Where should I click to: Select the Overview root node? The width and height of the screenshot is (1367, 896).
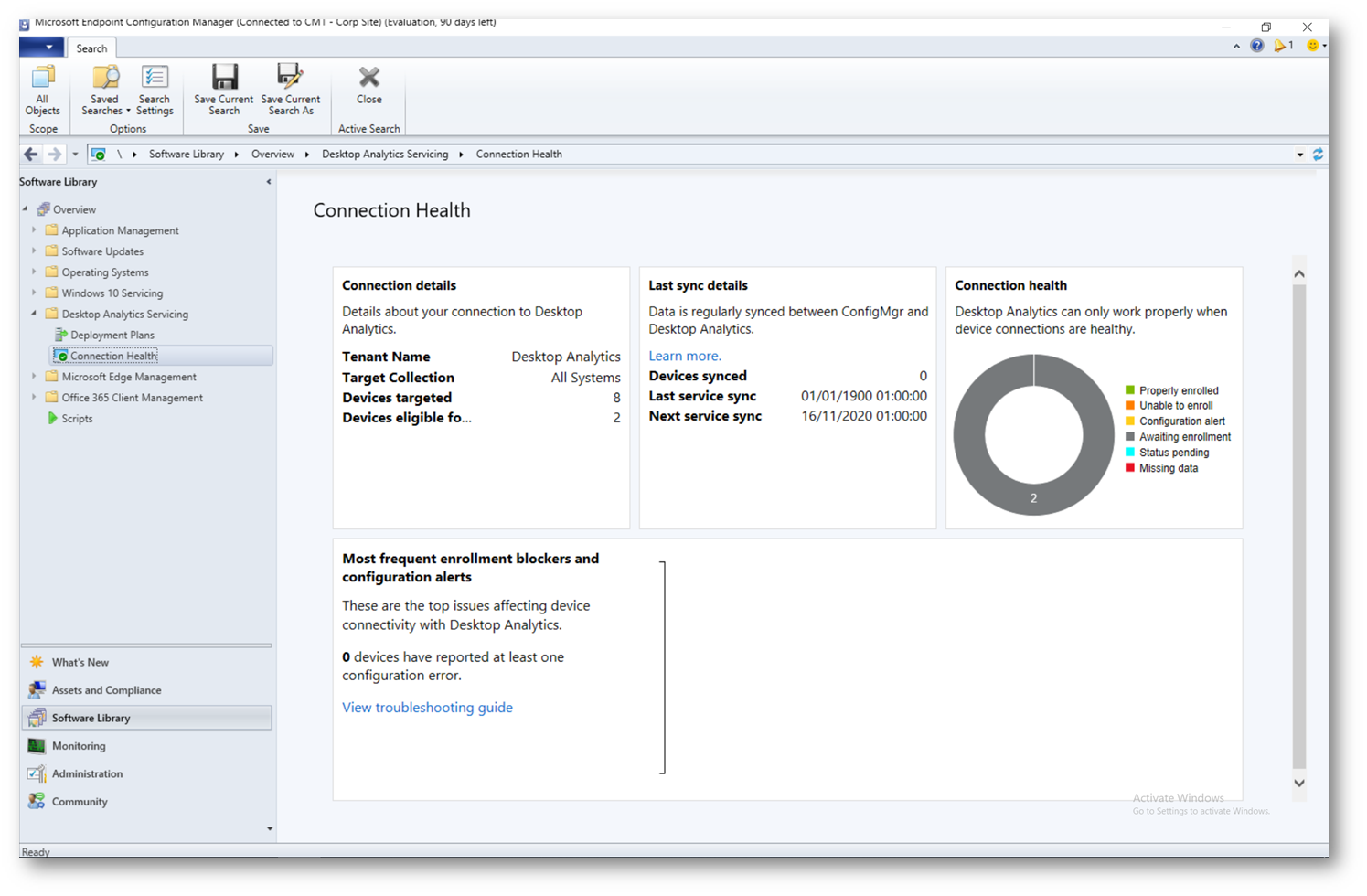point(73,209)
